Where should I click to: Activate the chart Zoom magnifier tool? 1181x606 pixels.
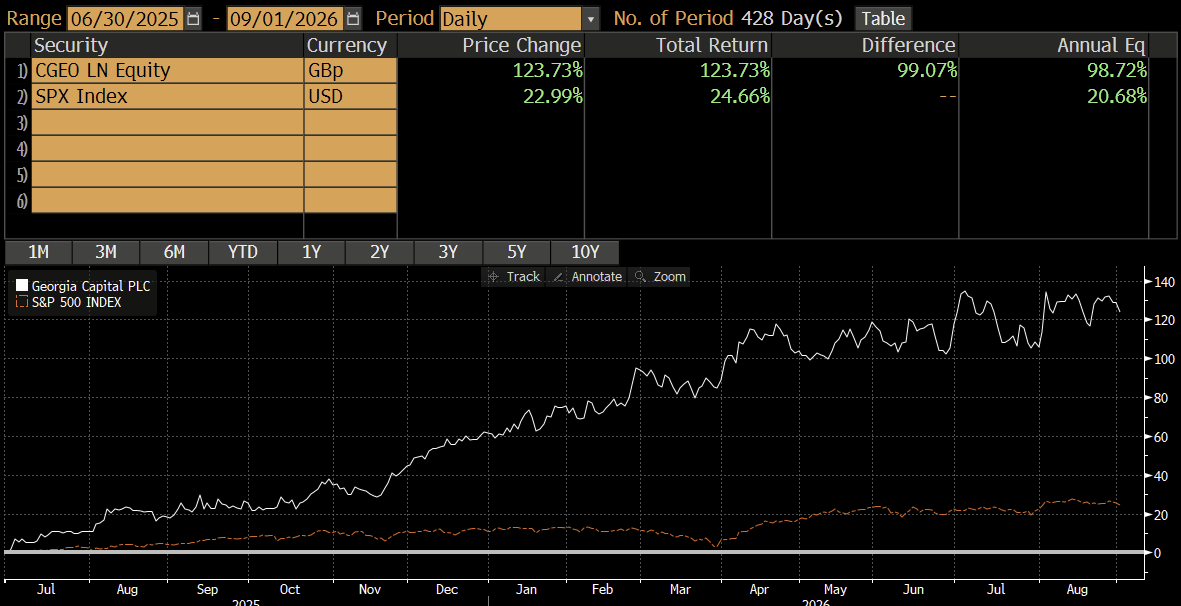coord(659,277)
